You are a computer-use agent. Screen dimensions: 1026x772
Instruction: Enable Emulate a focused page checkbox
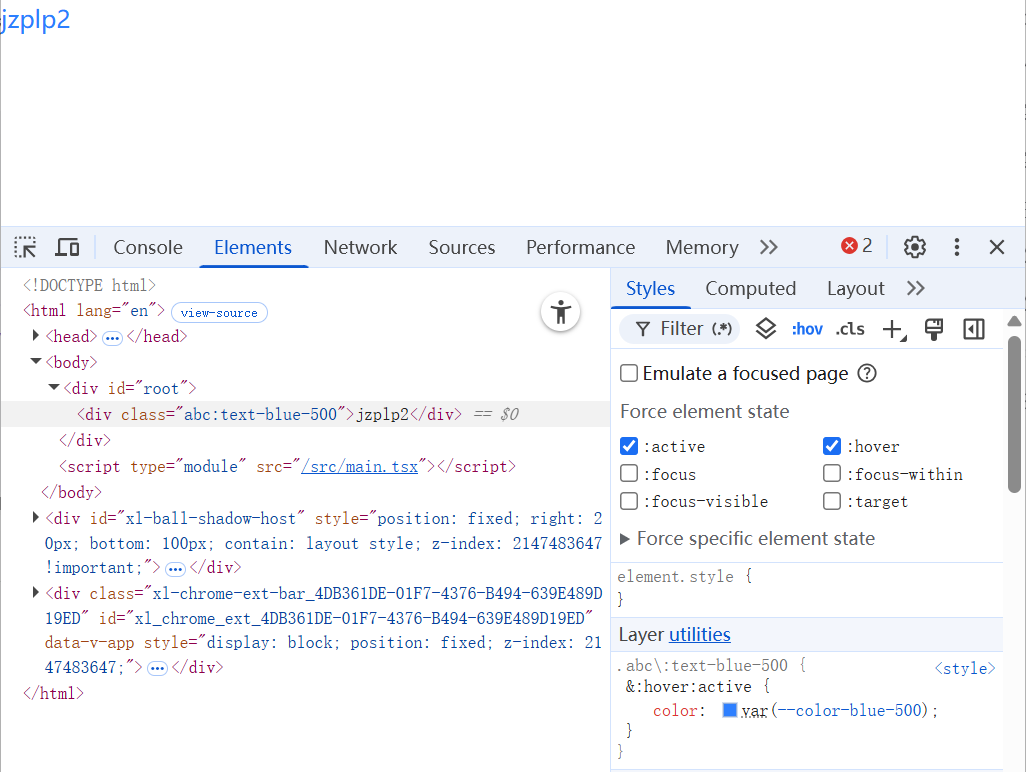[x=629, y=374]
